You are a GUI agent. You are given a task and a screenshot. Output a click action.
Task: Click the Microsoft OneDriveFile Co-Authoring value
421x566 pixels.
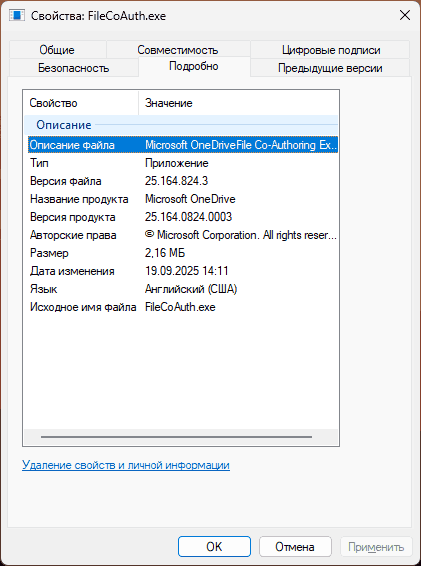241,145
